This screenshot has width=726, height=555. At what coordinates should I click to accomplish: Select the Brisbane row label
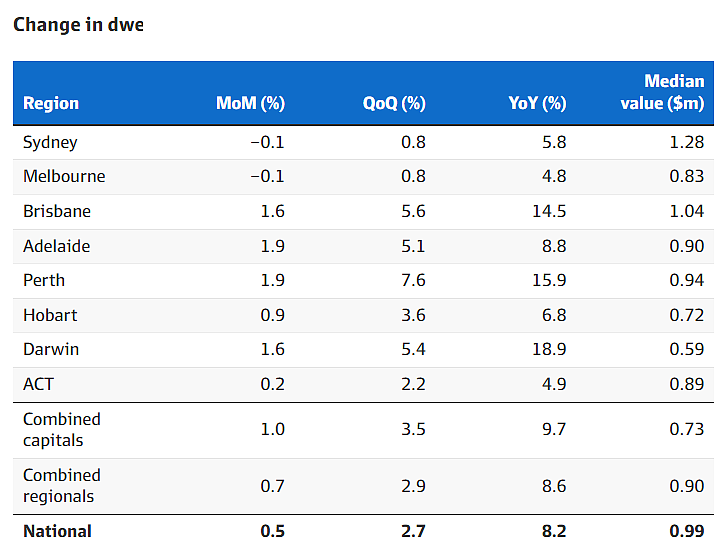click(57, 211)
